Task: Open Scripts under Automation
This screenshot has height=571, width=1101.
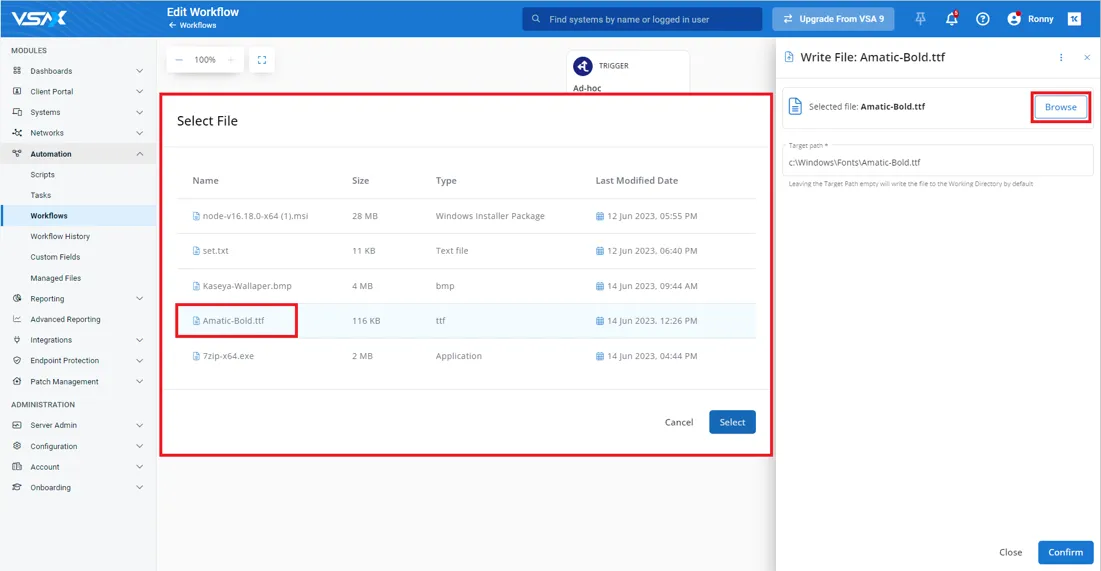Action: (x=43, y=175)
